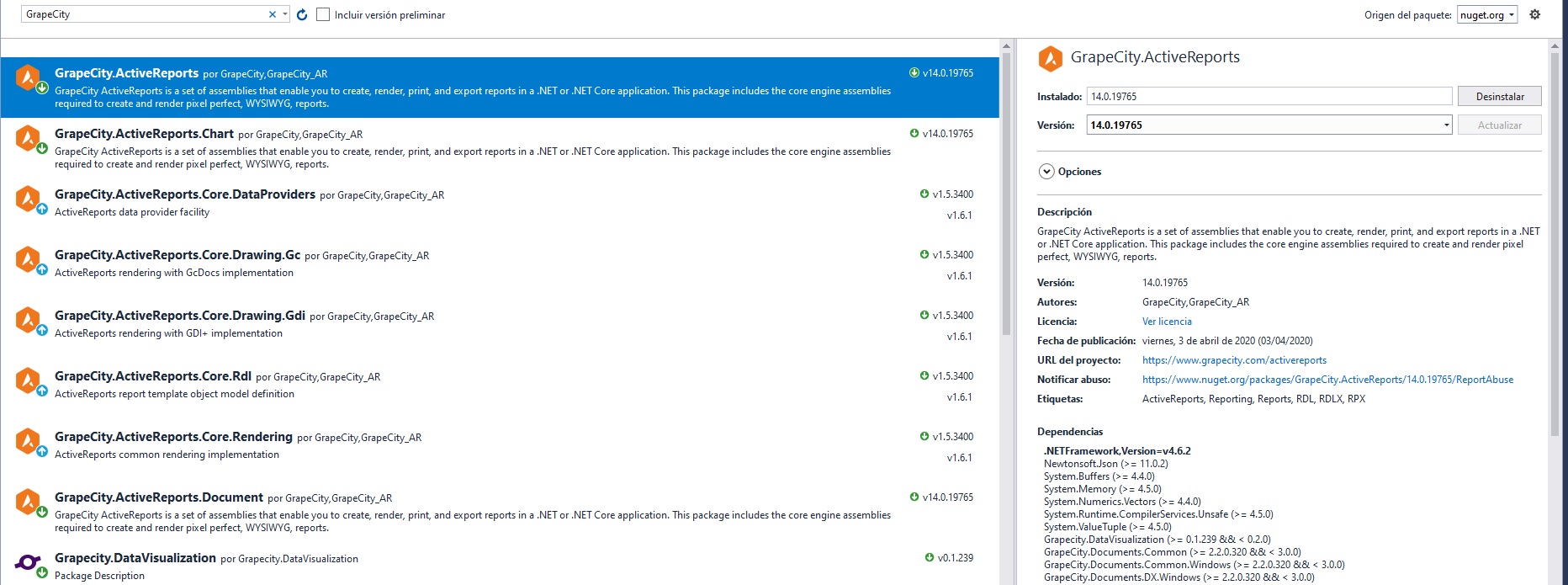Click Grapecity.DataVisualization package logo
Image resolution: width=1568 pixels, height=585 pixels.
28,562
